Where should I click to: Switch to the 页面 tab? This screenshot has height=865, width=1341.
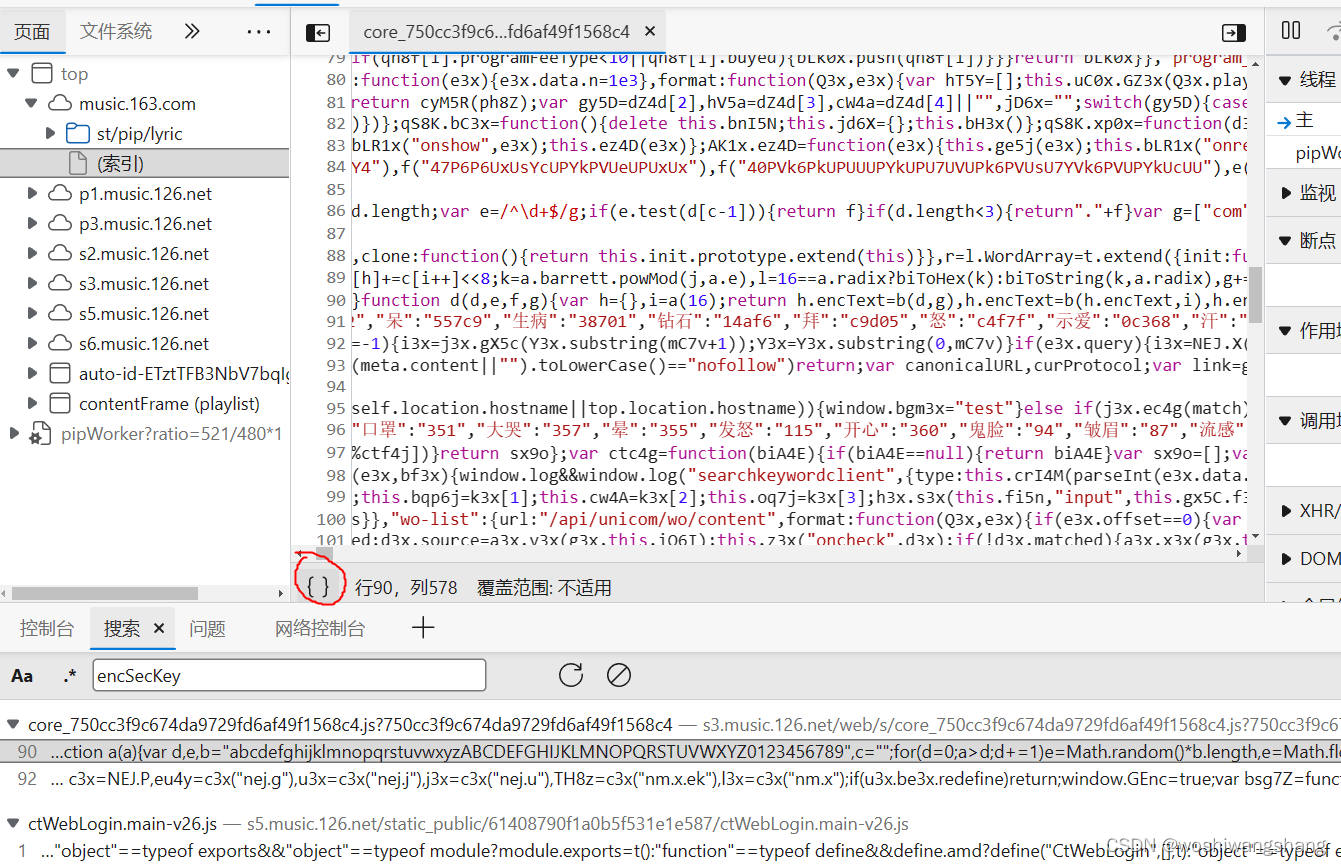[32, 32]
